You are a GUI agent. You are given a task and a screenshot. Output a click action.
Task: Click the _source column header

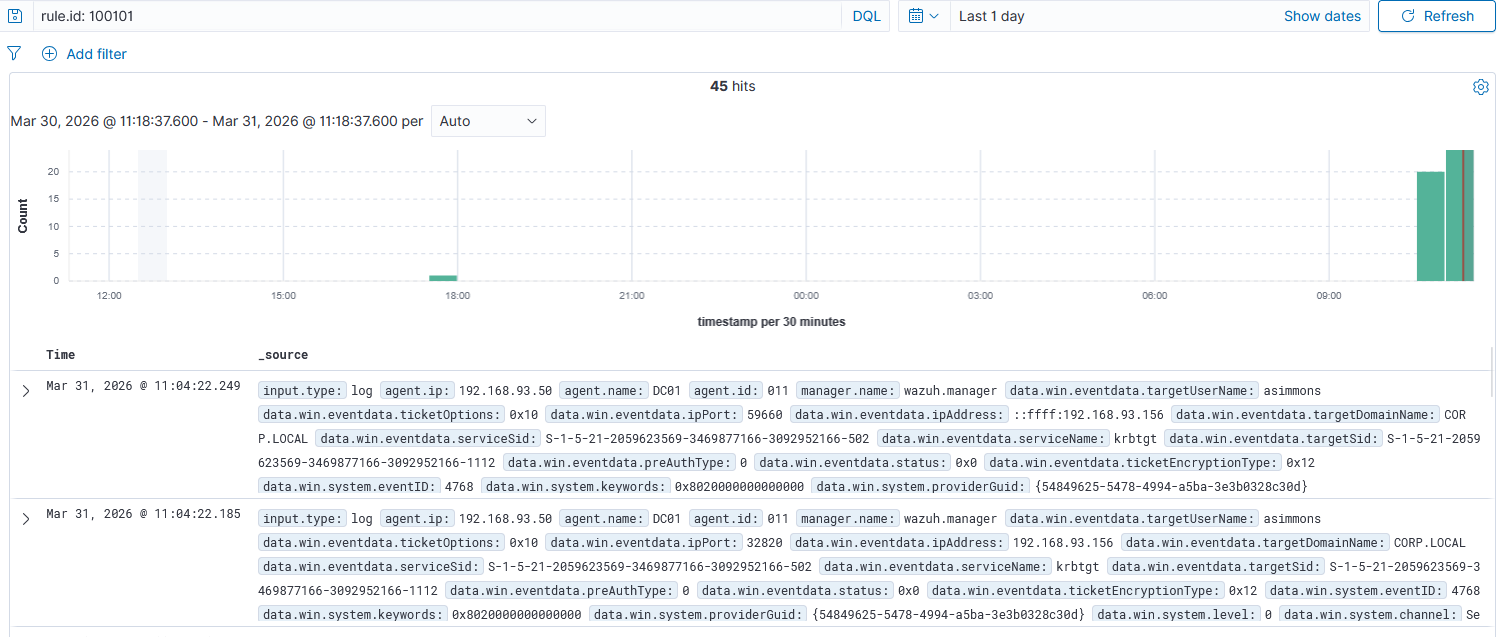tap(283, 355)
